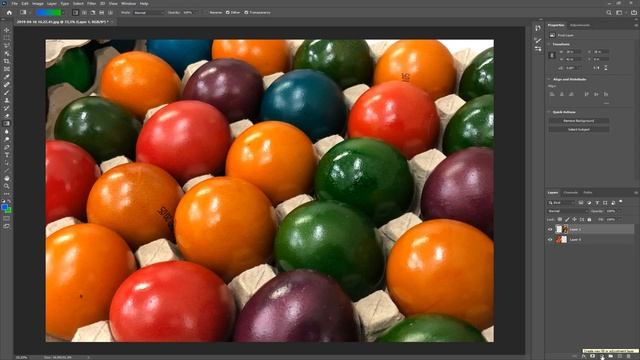Choose the Radial gradient style
The width and height of the screenshot is (640, 360).
[84, 13]
